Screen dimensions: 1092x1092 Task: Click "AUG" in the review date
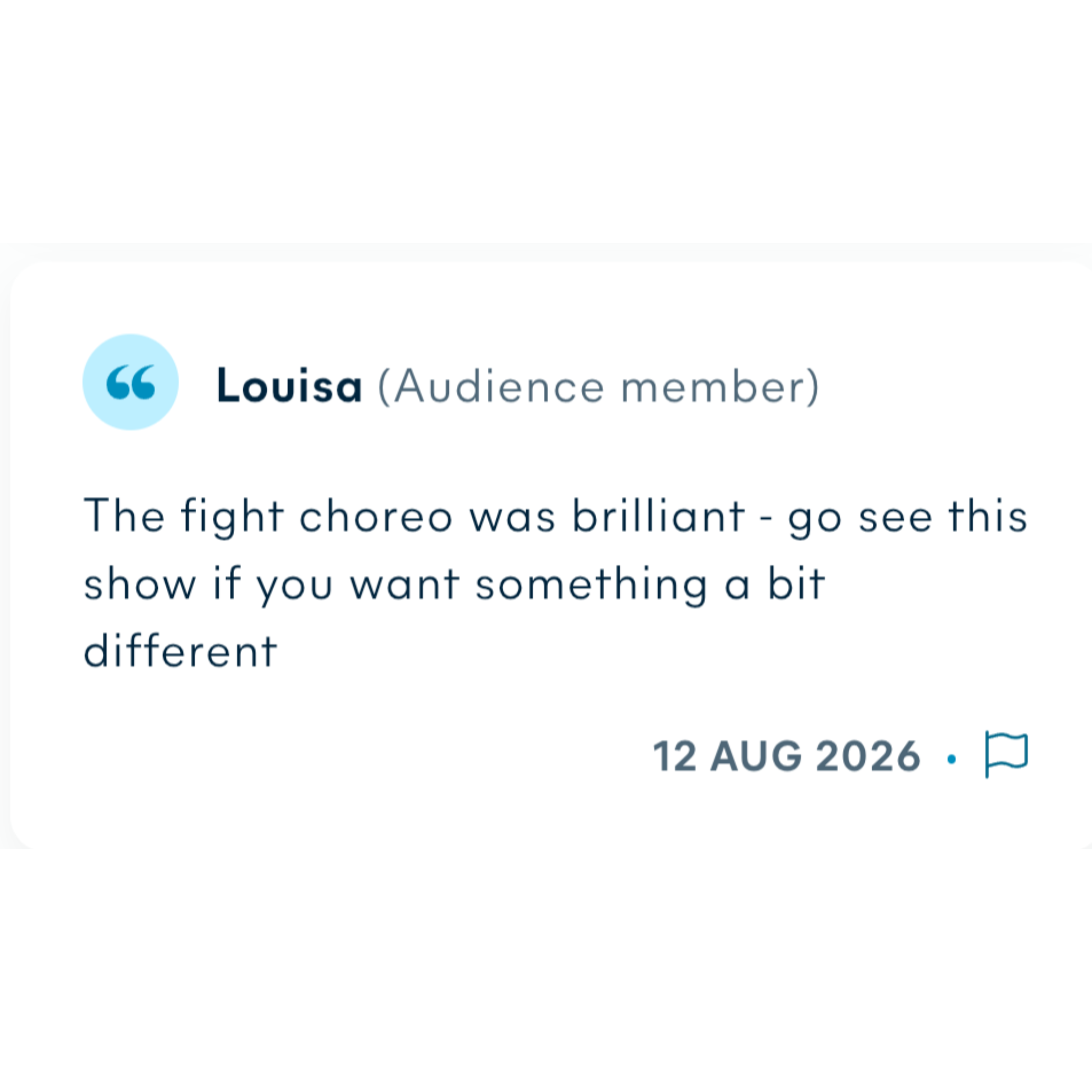coord(756,756)
